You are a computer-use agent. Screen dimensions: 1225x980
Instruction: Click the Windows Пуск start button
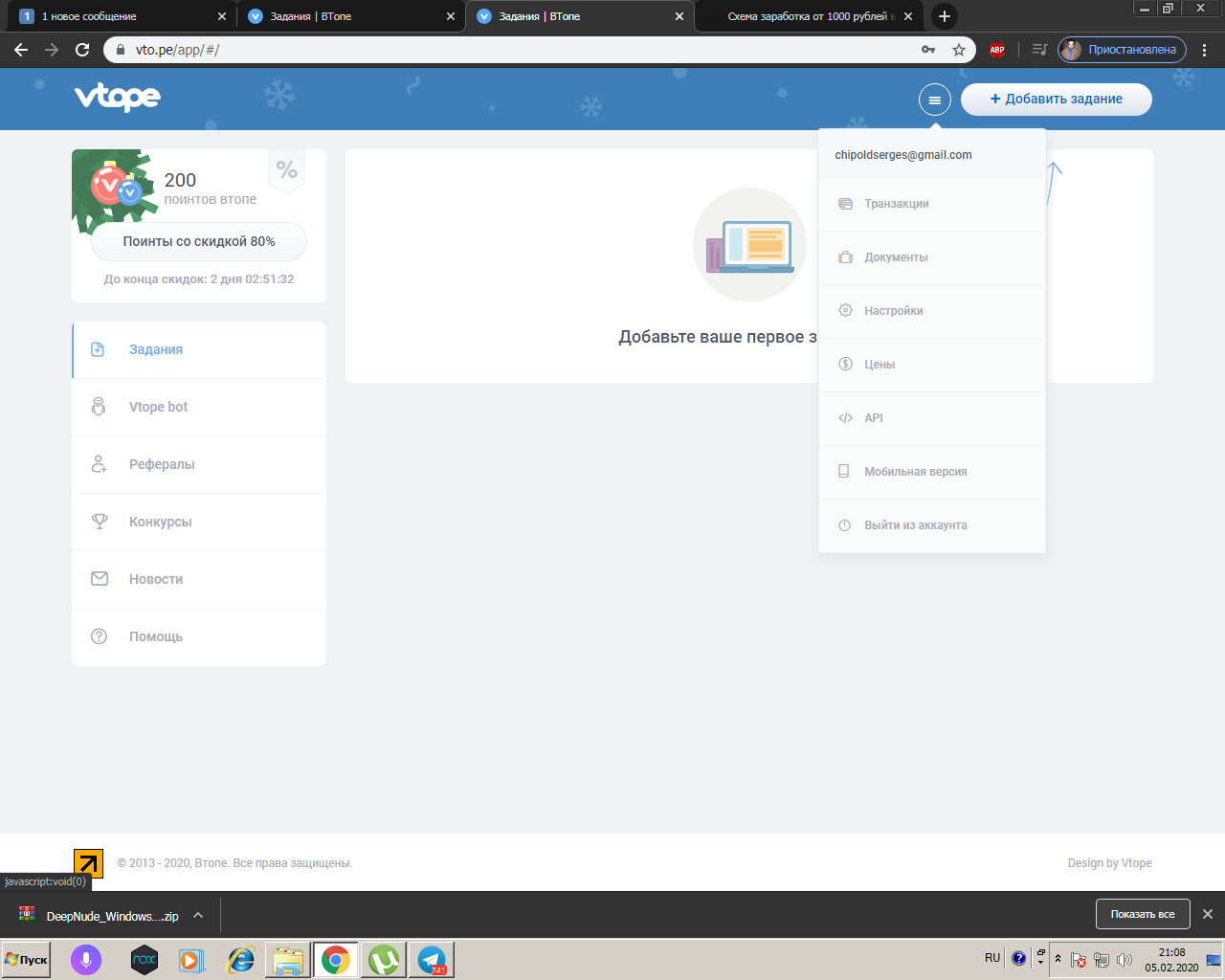pyautogui.click(x=27, y=959)
